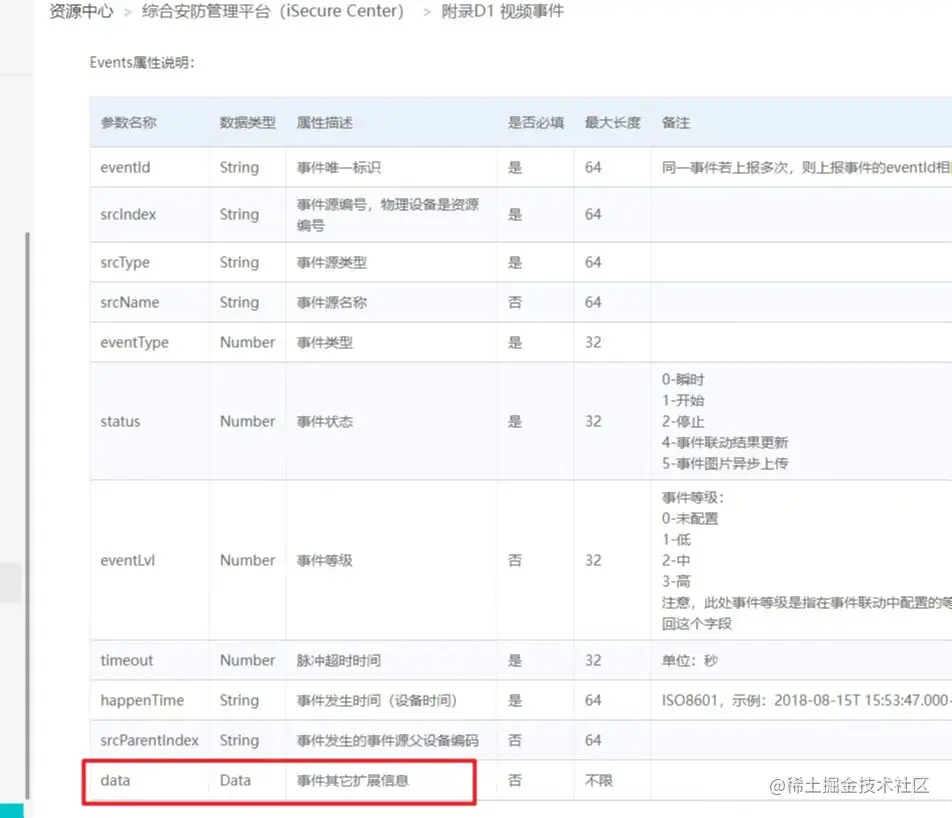Select description text 事件等级
The width and height of the screenshot is (952, 818).
325,560
